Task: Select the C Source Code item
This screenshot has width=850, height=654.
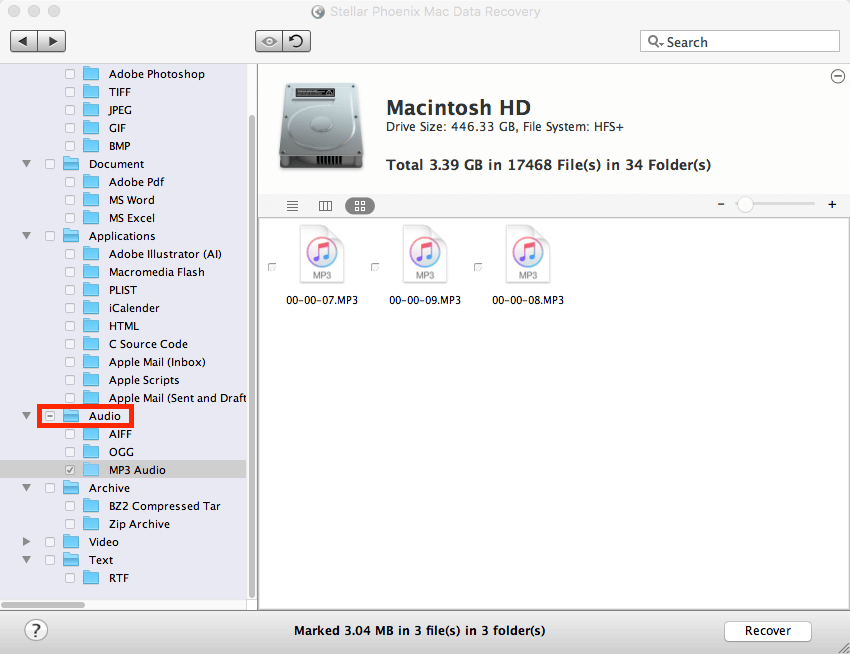Action: pyautogui.click(x=148, y=344)
